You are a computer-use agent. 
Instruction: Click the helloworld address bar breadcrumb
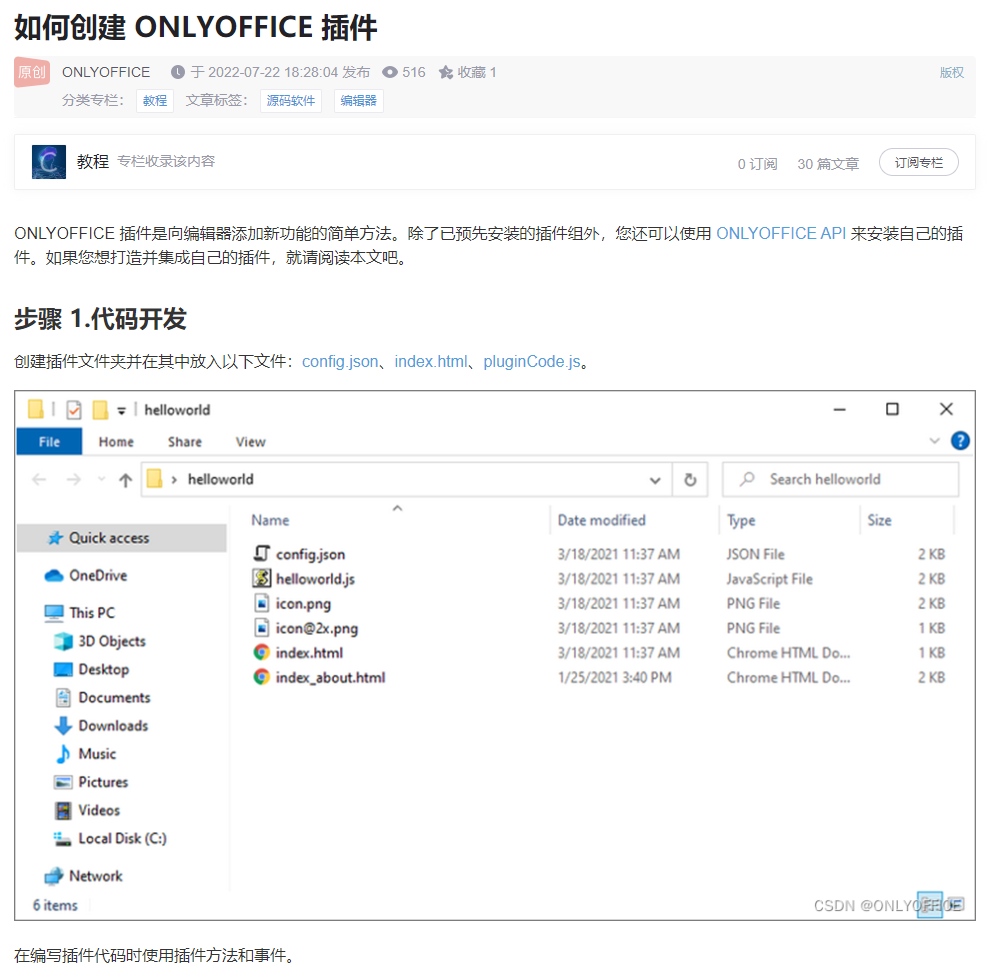[x=221, y=479]
